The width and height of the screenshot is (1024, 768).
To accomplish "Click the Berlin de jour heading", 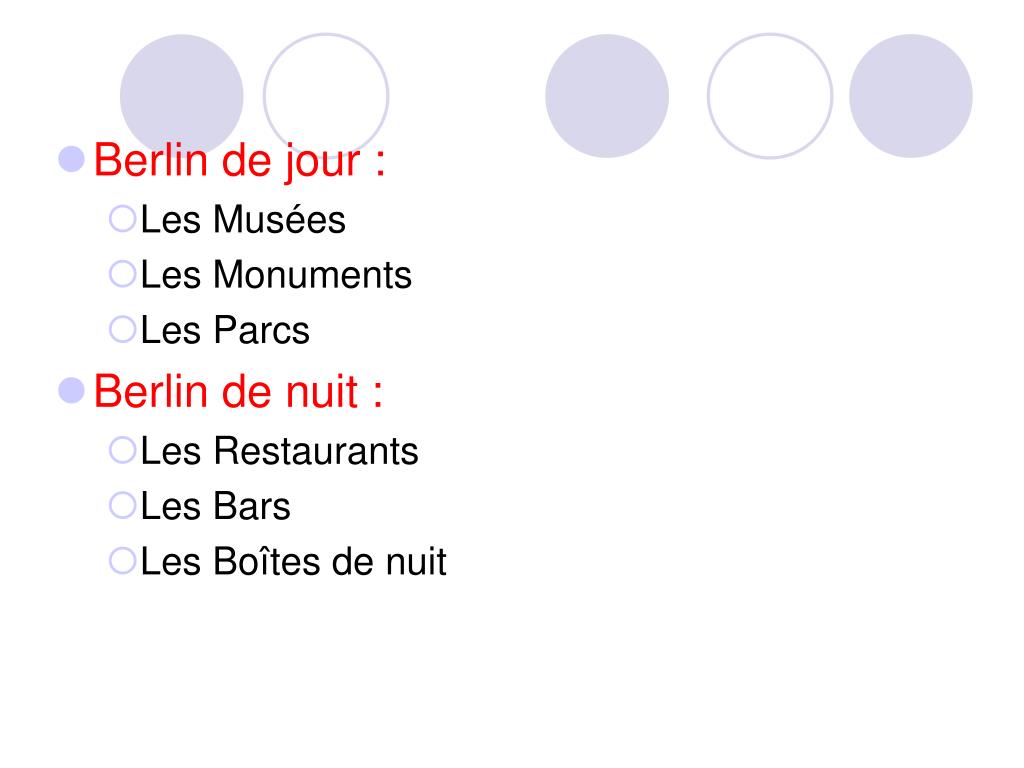I will [239, 161].
